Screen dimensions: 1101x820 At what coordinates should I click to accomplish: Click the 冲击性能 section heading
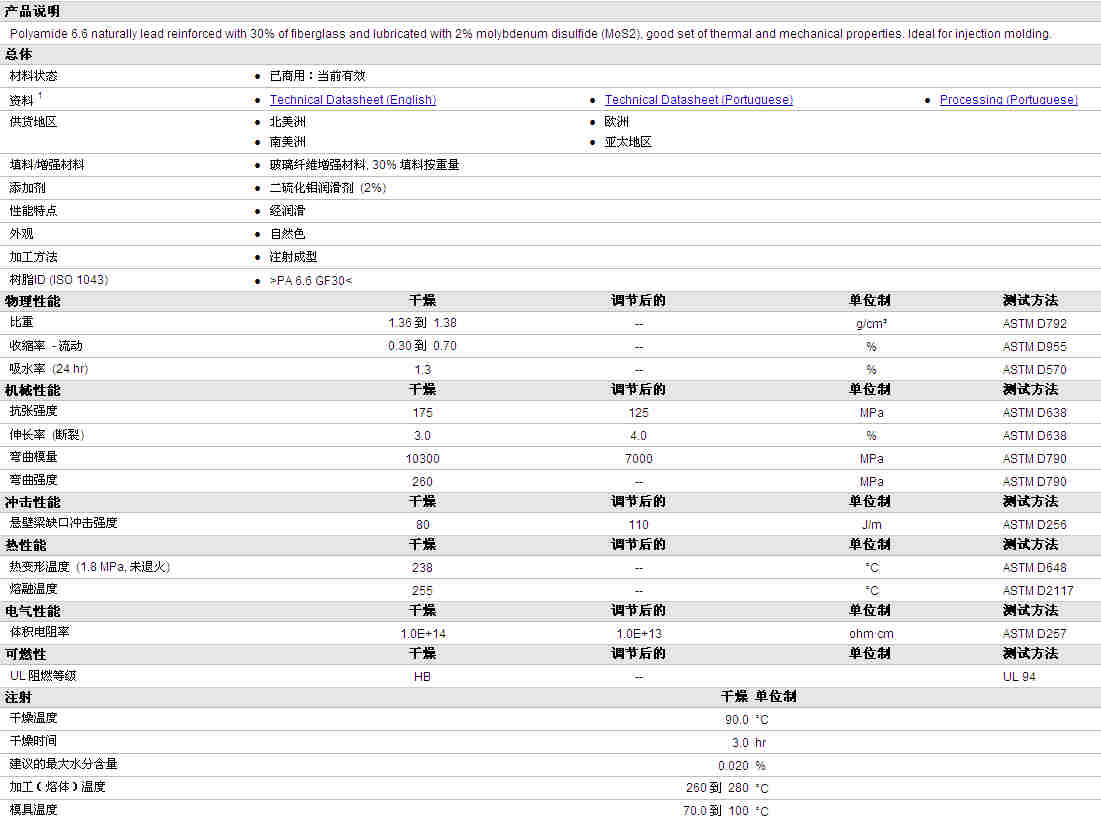(x=32, y=502)
